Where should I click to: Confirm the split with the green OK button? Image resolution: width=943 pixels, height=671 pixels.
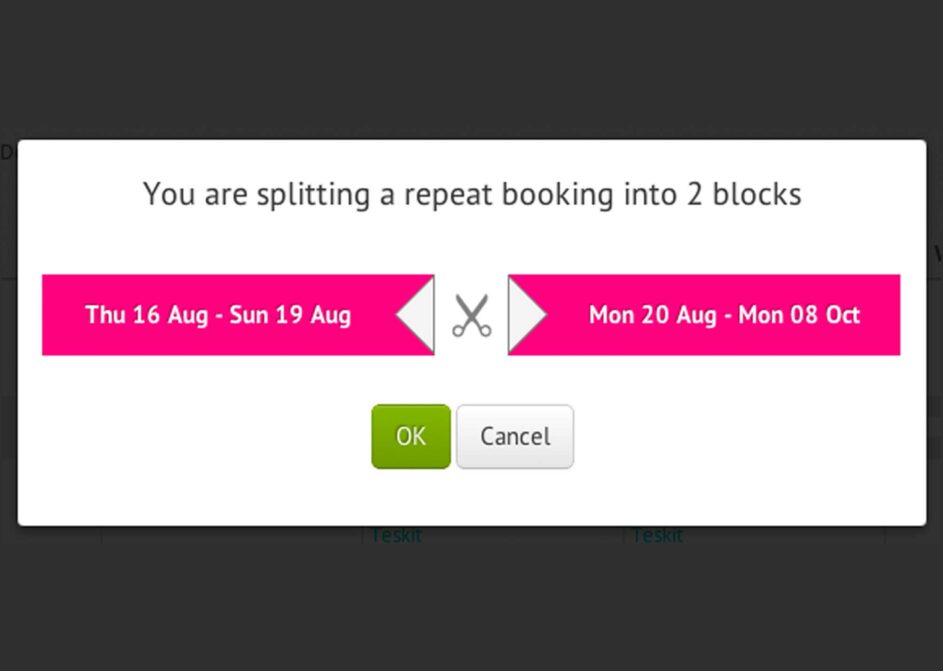[411, 437]
